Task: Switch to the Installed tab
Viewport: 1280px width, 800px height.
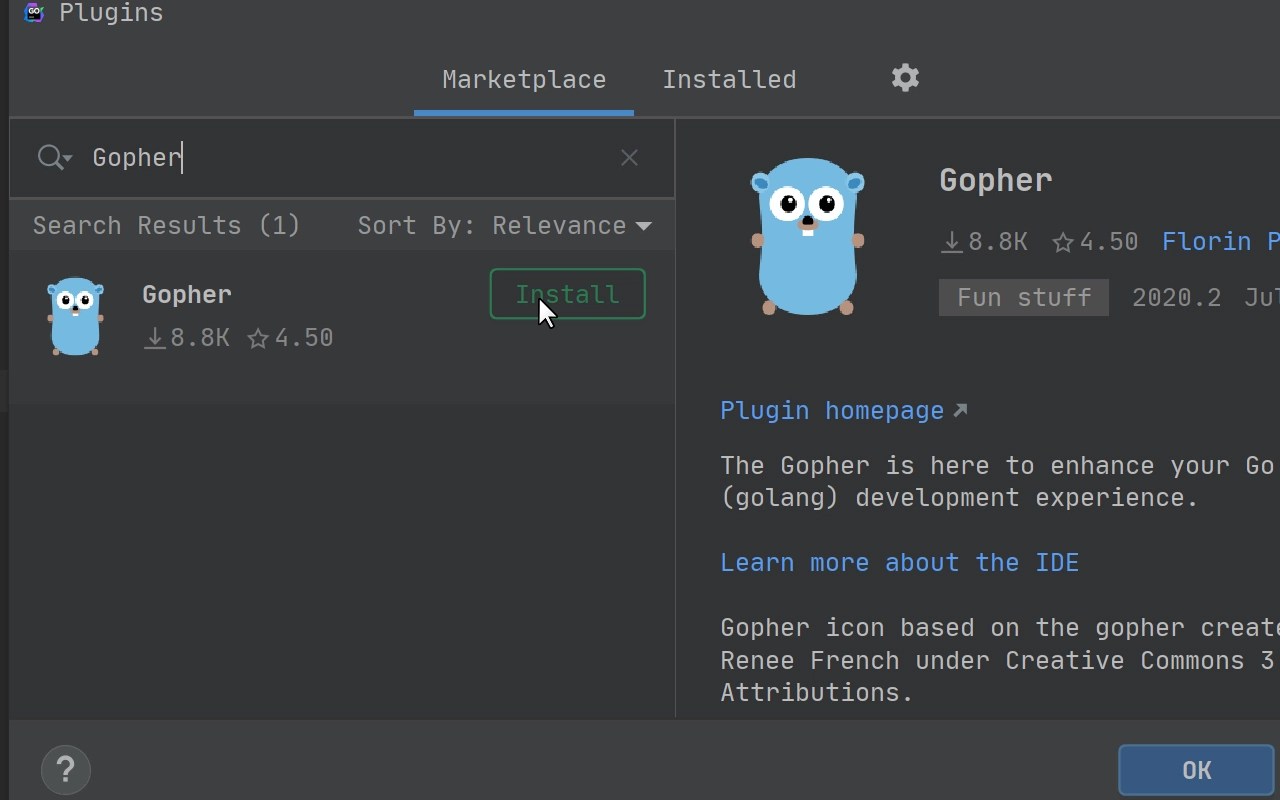Action: [x=729, y=79]
